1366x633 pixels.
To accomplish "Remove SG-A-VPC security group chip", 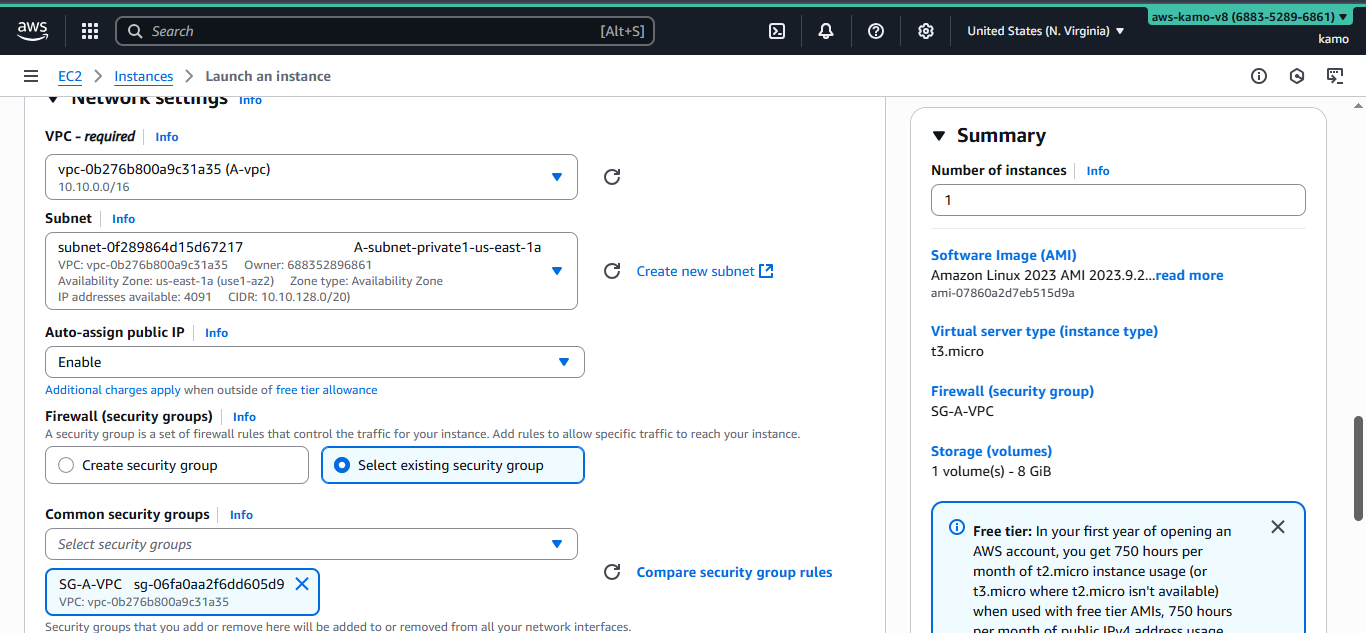I will 302,584.
